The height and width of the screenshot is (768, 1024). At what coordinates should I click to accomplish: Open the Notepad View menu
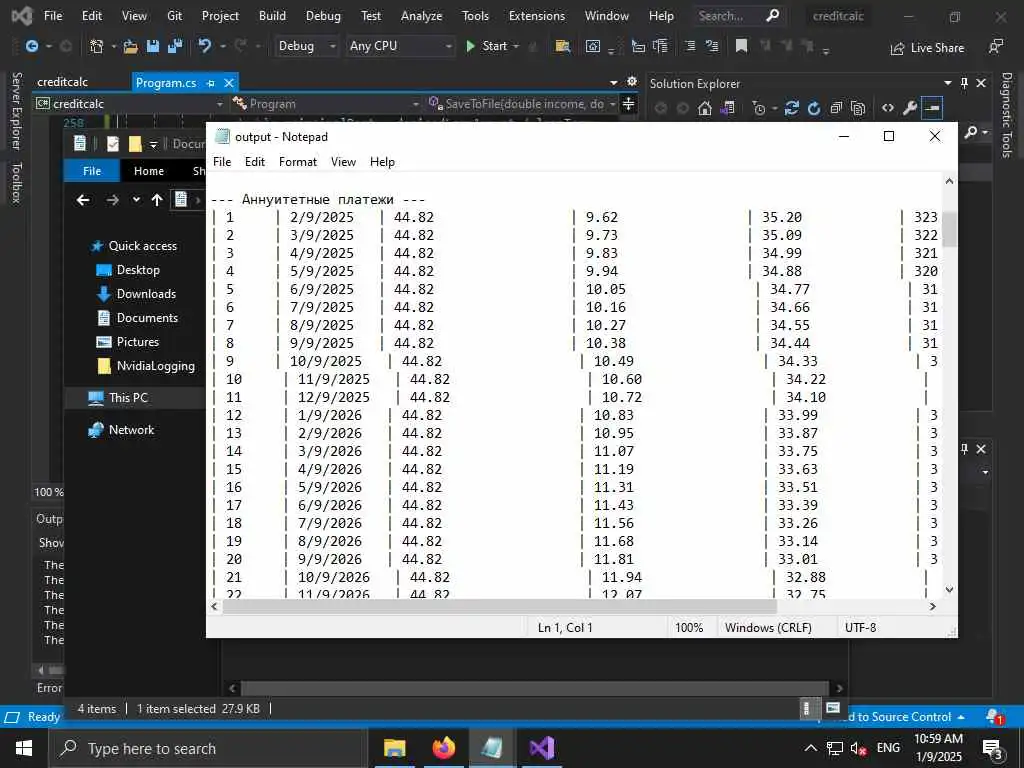pos(343,162)
